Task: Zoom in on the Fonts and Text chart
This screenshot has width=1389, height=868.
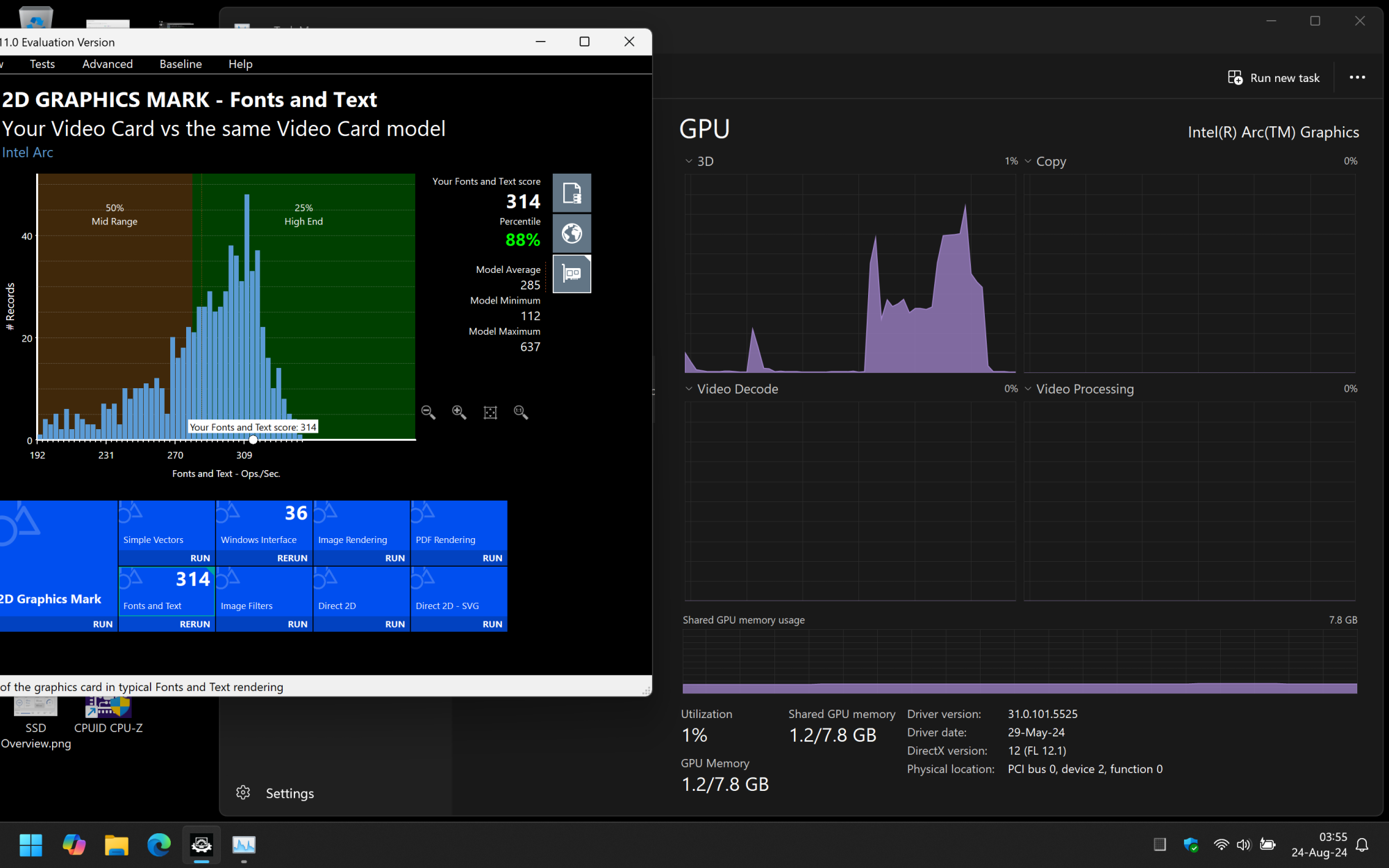Action: tap(459, 412)
